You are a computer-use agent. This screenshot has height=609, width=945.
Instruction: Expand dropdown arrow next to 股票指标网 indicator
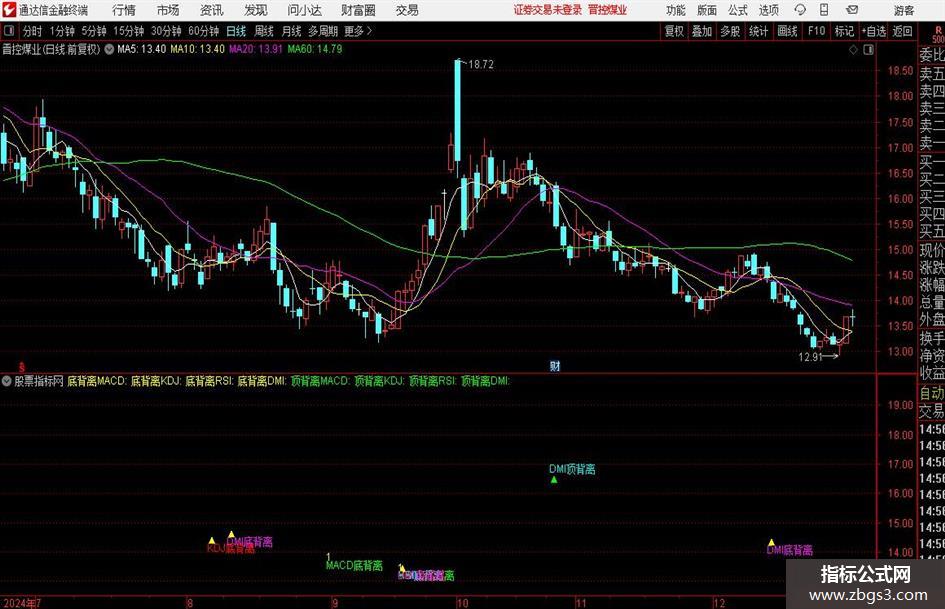point(7,381)
